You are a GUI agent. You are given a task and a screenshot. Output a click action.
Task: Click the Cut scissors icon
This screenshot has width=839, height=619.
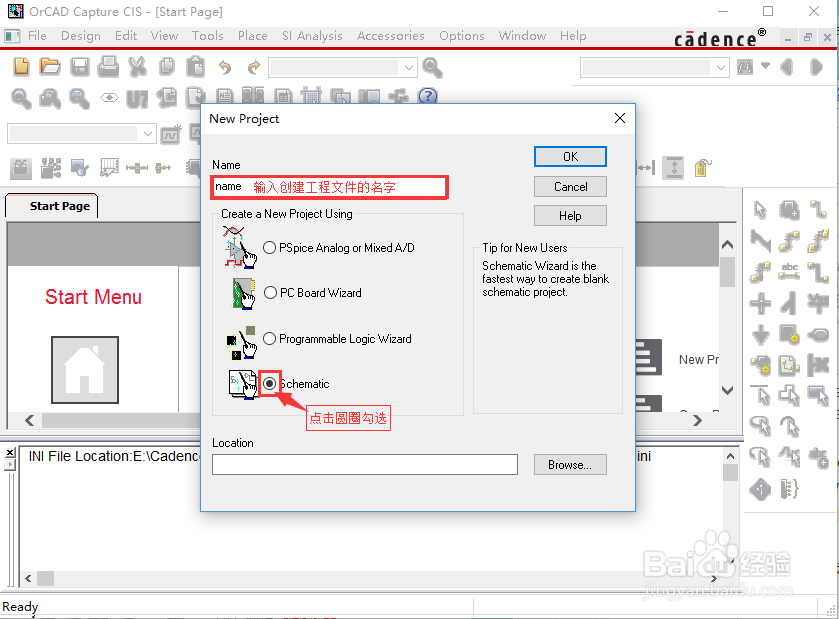[138, 67]
